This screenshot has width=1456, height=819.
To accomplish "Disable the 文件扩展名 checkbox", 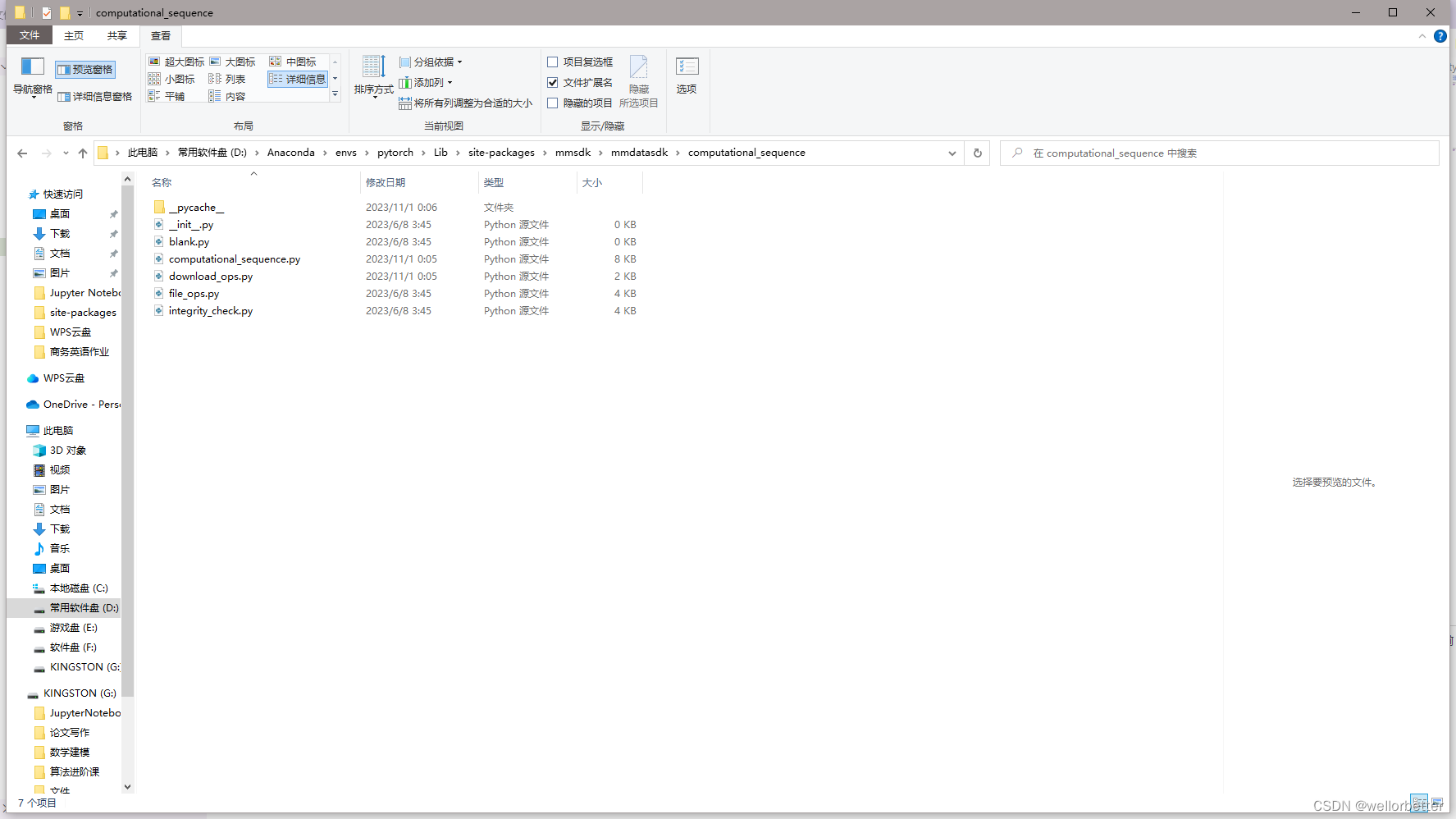I will pyautogui.click(x=552, y=82).
